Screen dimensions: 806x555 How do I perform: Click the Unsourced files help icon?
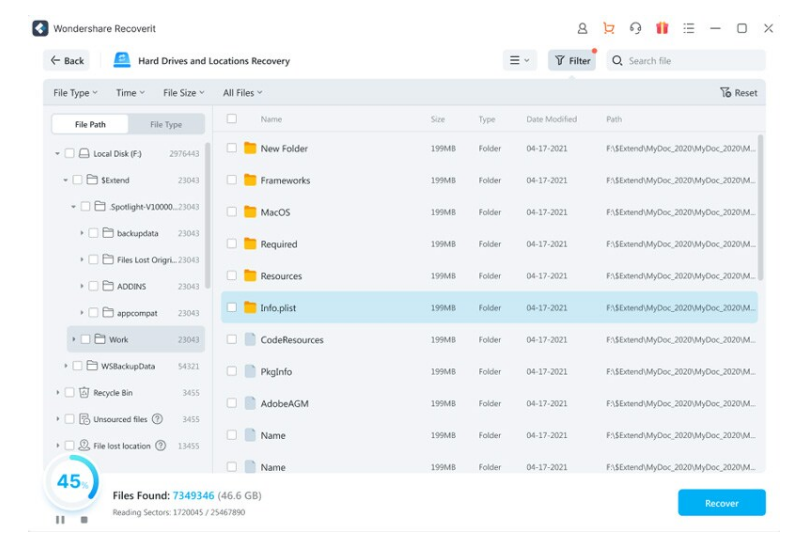point(157,419)
